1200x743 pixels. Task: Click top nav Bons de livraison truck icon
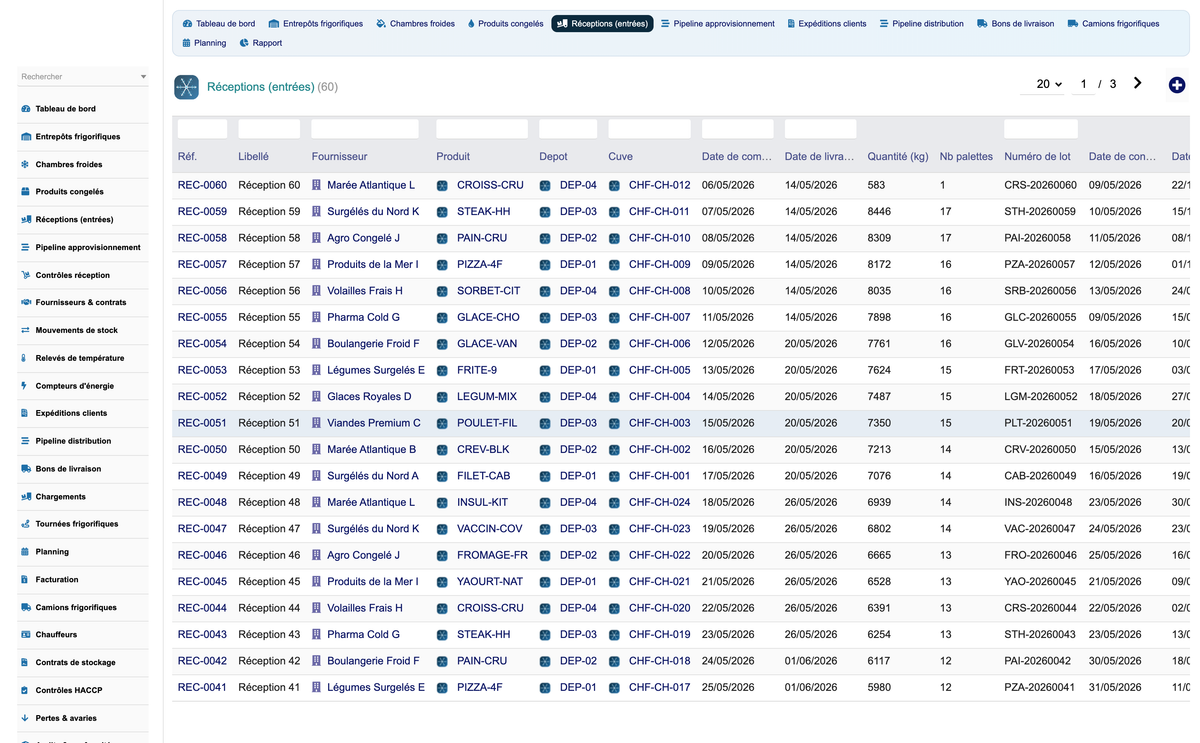point(982,24)
